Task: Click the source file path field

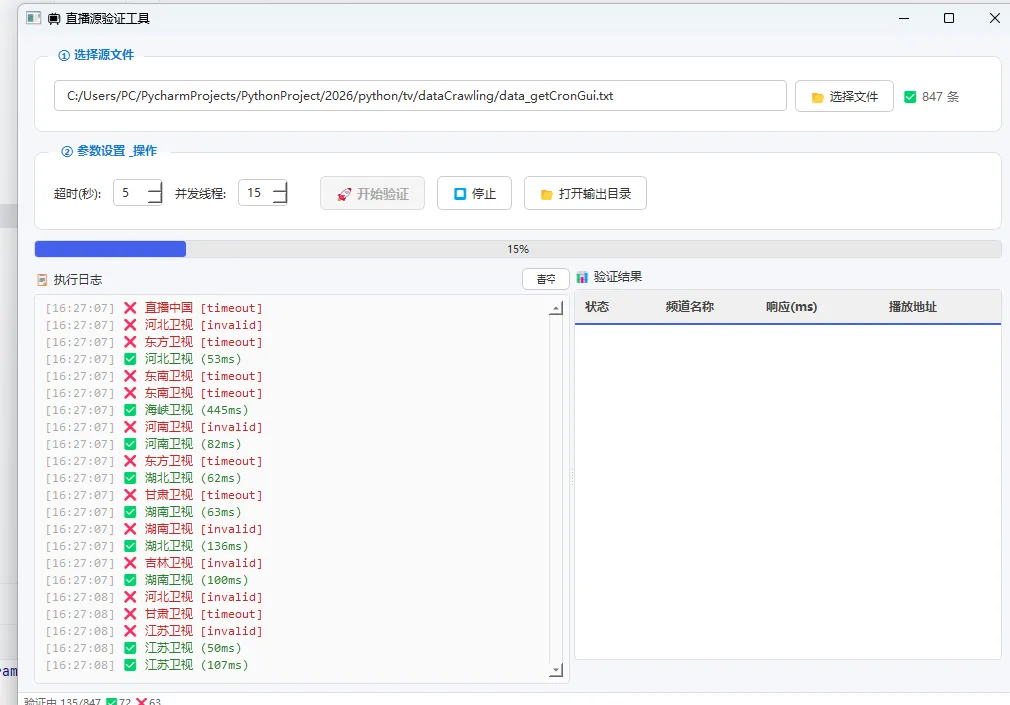Action: 420,96
